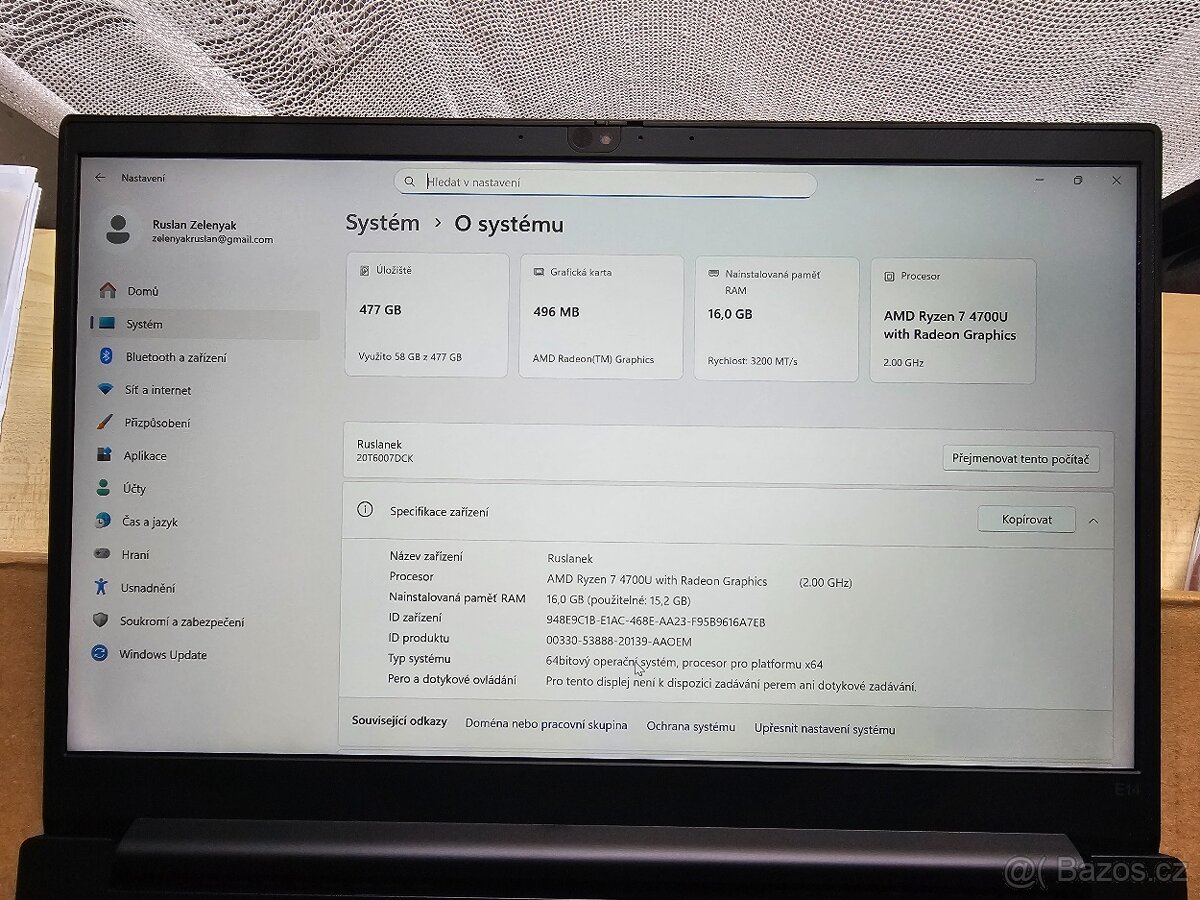
Task: Click the Úložiště card icon
Action: pyautogui.click(x=364, y=270)
